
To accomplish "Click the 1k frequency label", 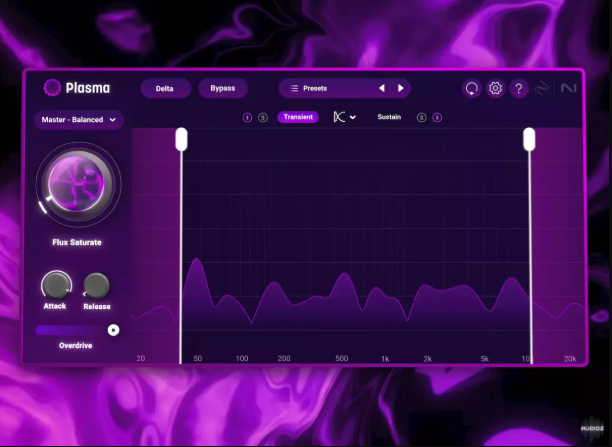I will 385,359.
